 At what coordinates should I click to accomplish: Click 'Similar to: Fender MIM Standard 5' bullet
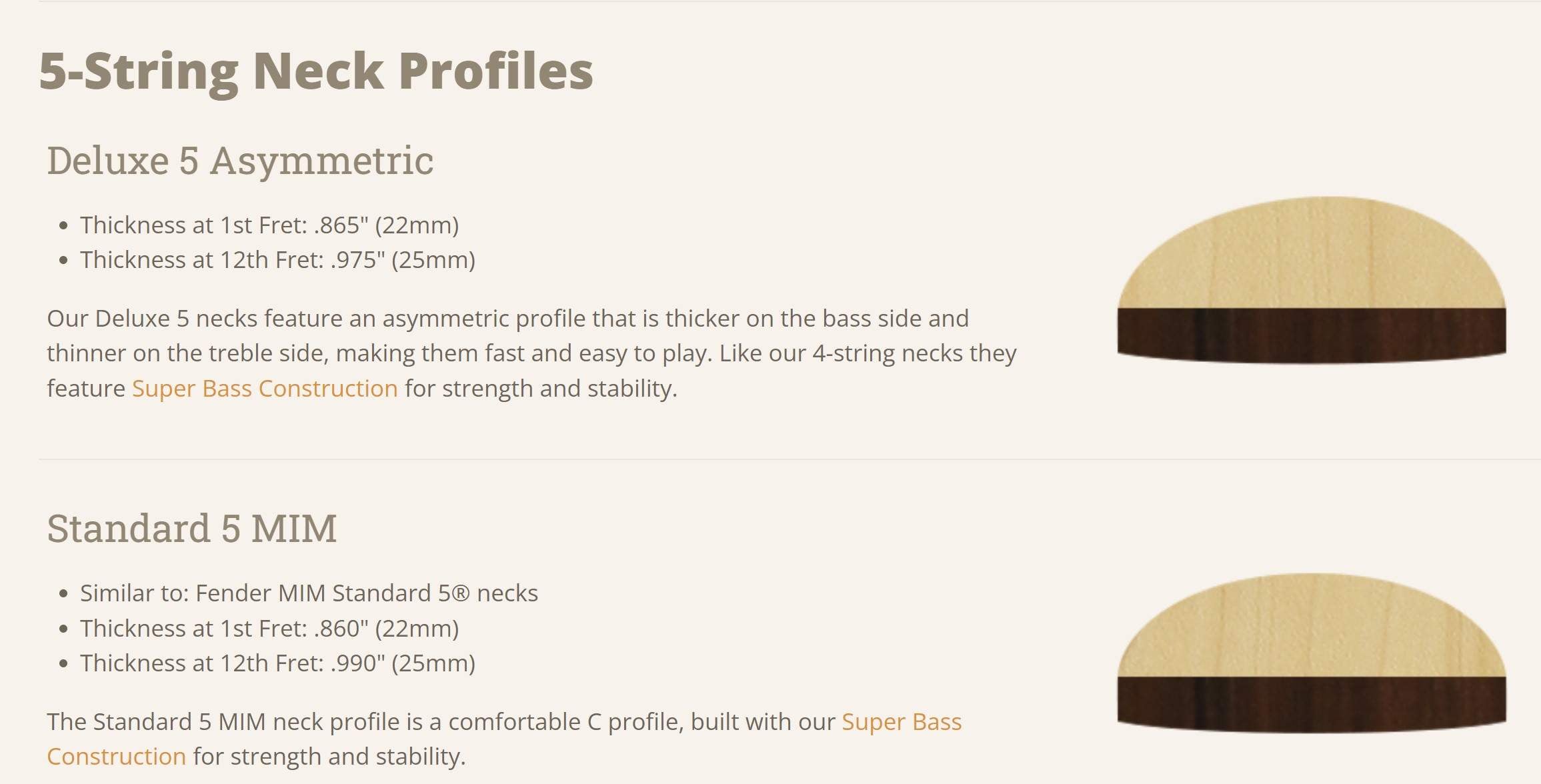pyautogui.click(x=309, y=593)
